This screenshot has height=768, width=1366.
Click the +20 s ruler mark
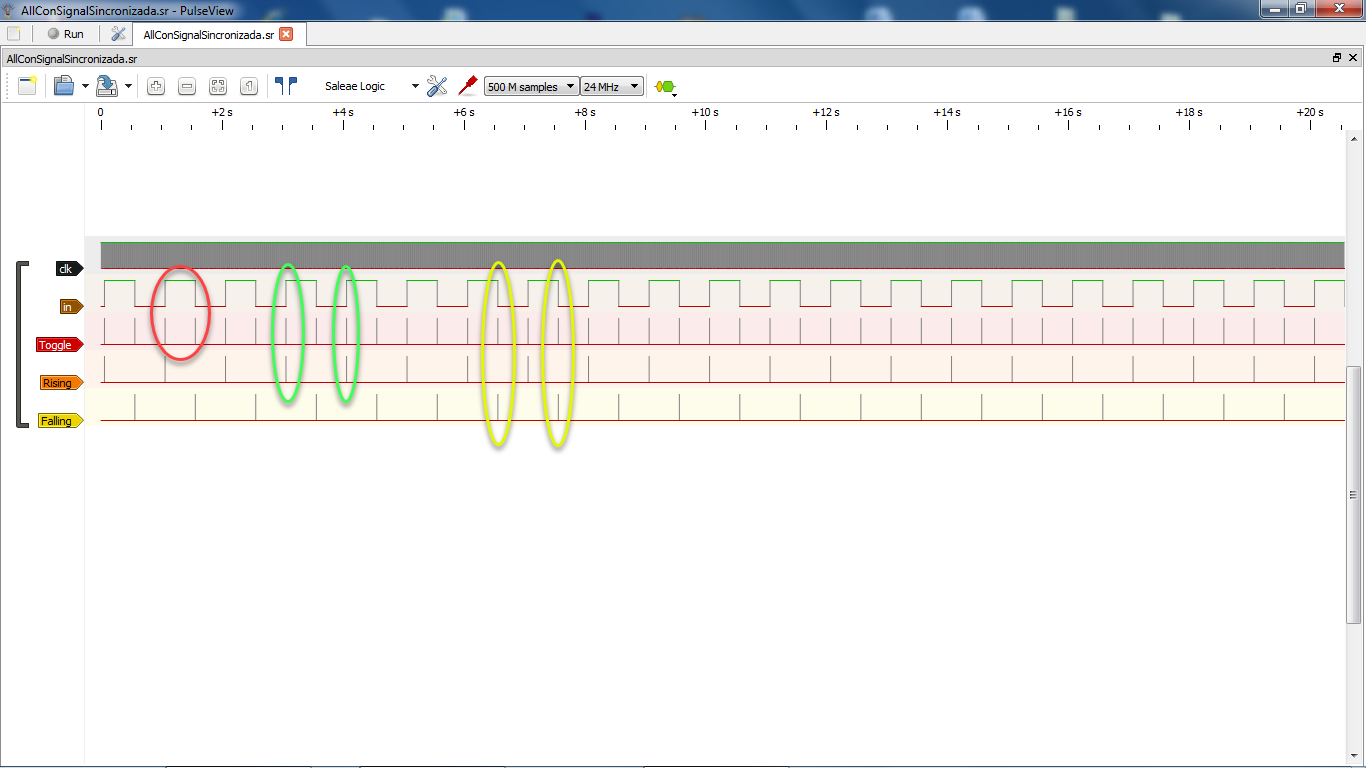point(1309,112)
